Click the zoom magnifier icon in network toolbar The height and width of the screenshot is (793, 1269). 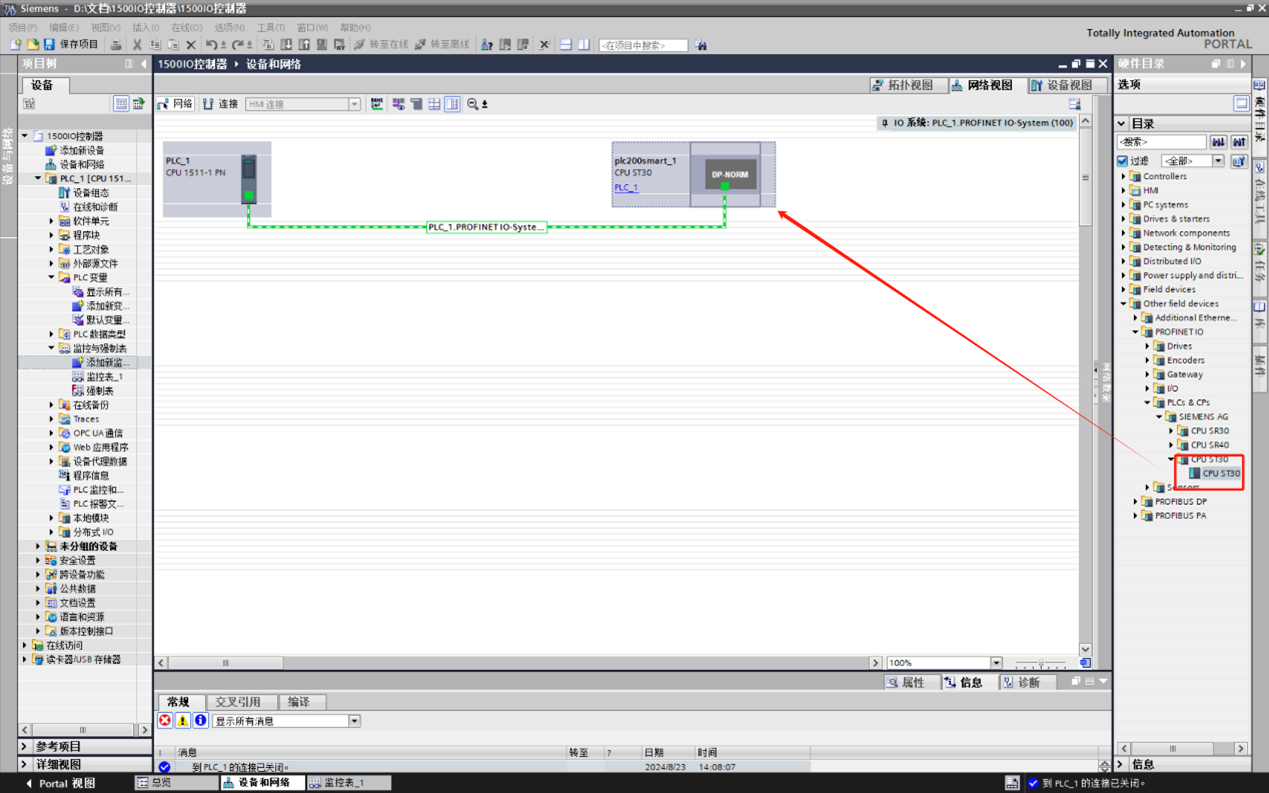(x=473, y=104)
